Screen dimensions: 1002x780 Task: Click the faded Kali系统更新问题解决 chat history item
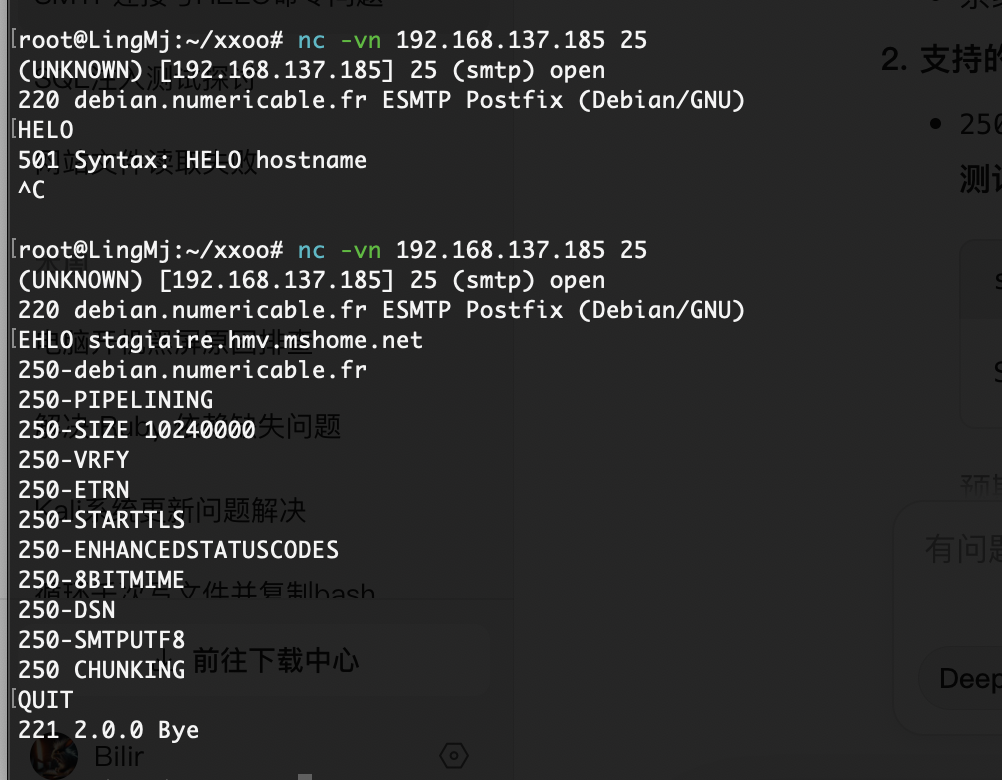click(x=170, y=510)
